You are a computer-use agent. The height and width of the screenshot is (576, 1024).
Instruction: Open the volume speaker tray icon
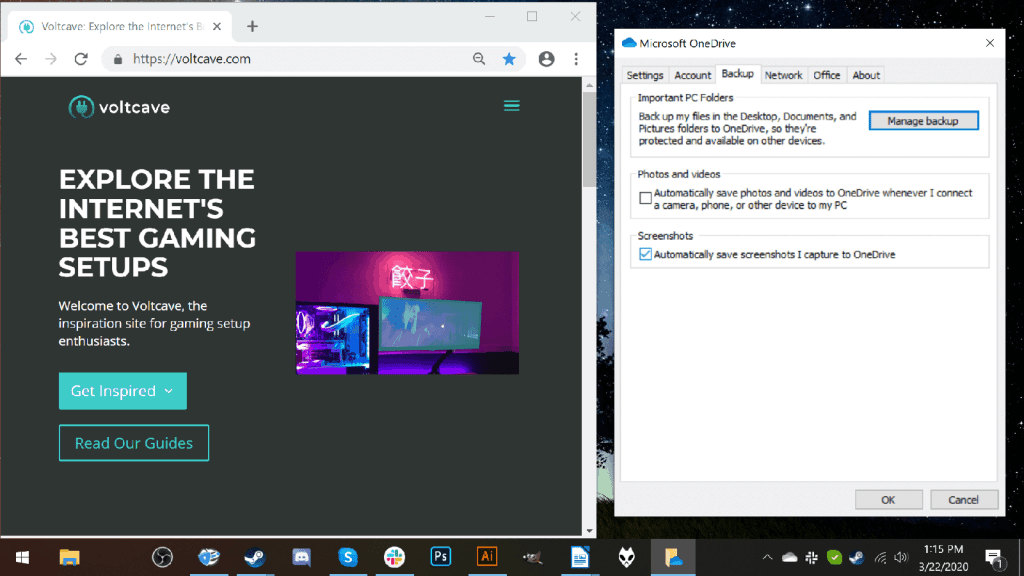(x=901, y=557)
